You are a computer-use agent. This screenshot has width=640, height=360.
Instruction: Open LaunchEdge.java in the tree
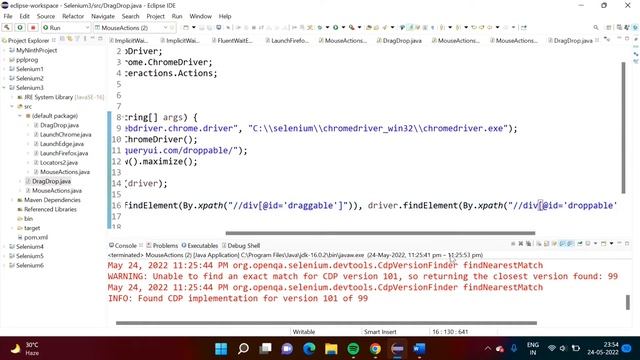tap(62, 144)
